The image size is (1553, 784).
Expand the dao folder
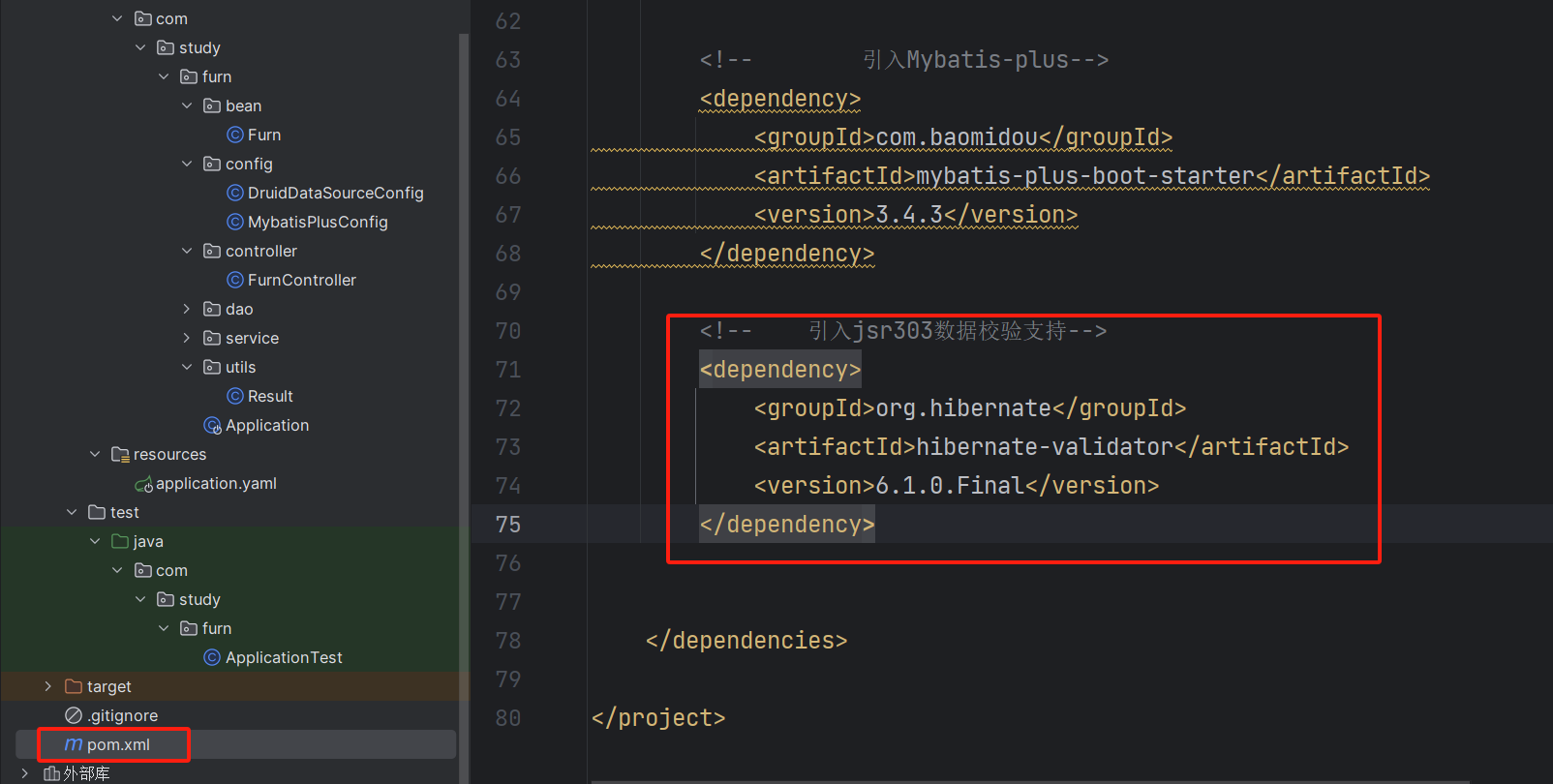pyautogui.click(x=187, y=309)
